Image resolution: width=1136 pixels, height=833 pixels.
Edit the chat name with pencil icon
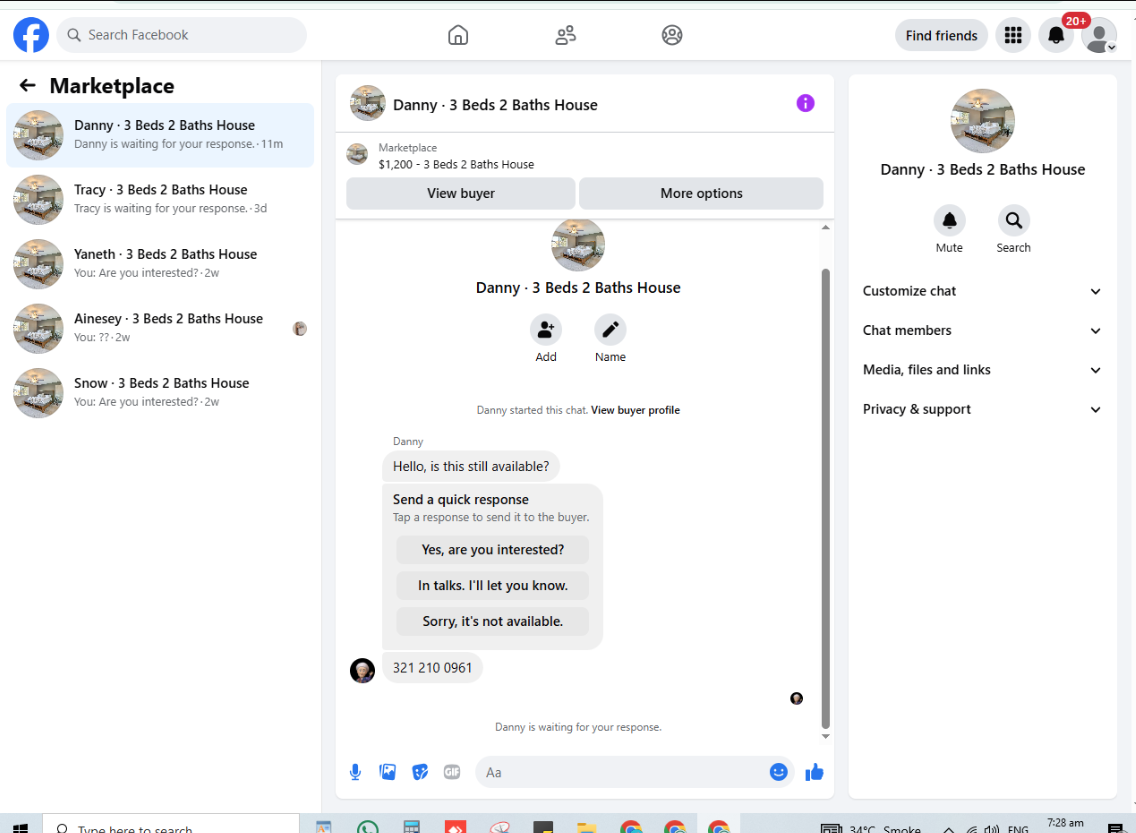click(610, 330)
